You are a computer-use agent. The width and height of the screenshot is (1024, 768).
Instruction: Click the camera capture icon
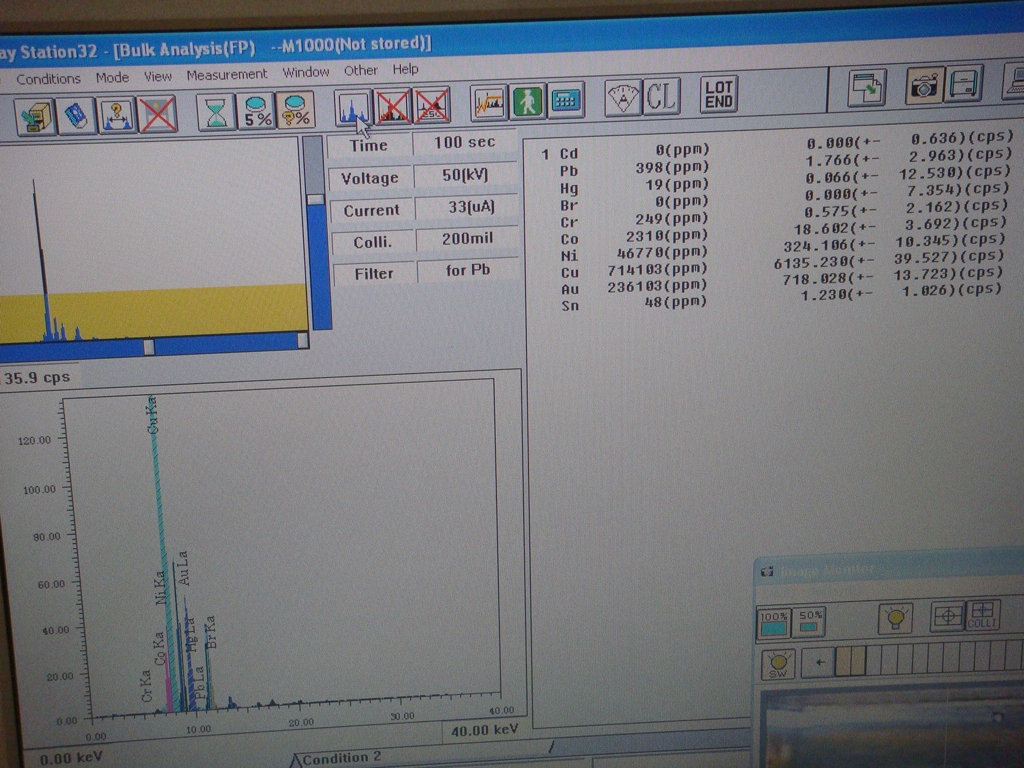(924, 85)
